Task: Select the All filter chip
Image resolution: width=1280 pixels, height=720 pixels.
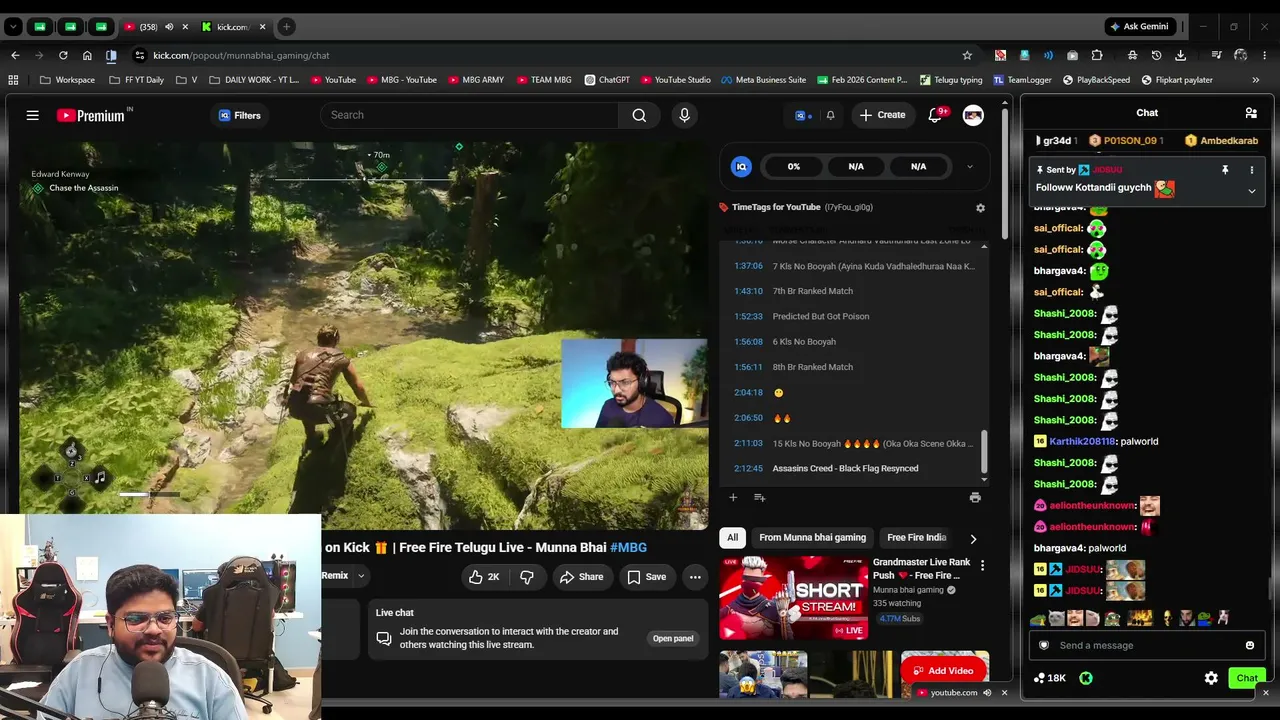Action: pyautogui.click(x=732, y=538)
